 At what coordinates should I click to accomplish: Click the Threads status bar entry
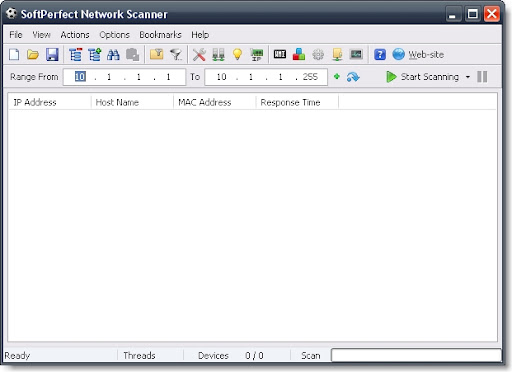pyautogui.click(x=139, y=356)
